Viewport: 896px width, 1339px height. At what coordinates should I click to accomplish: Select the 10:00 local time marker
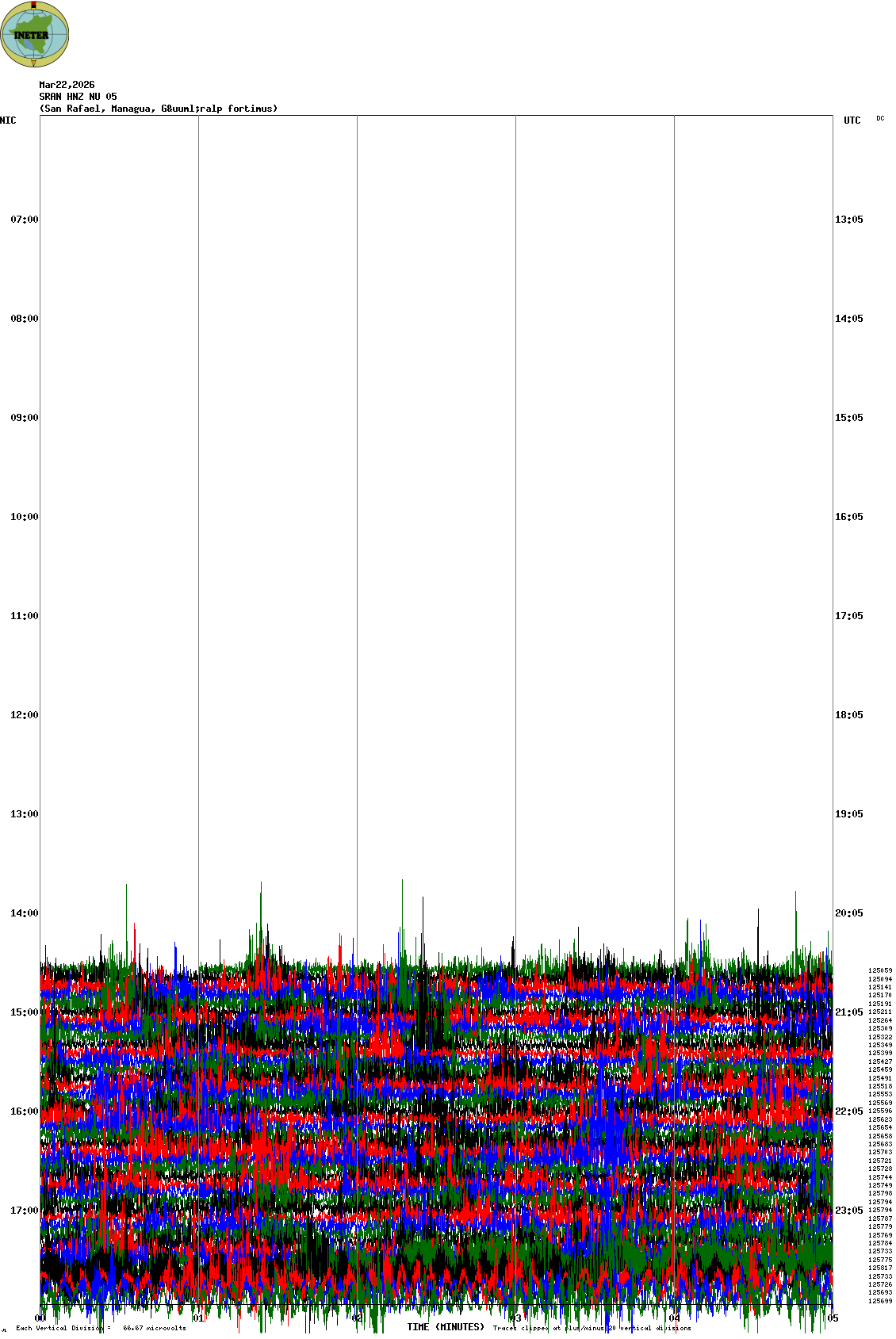24,517
